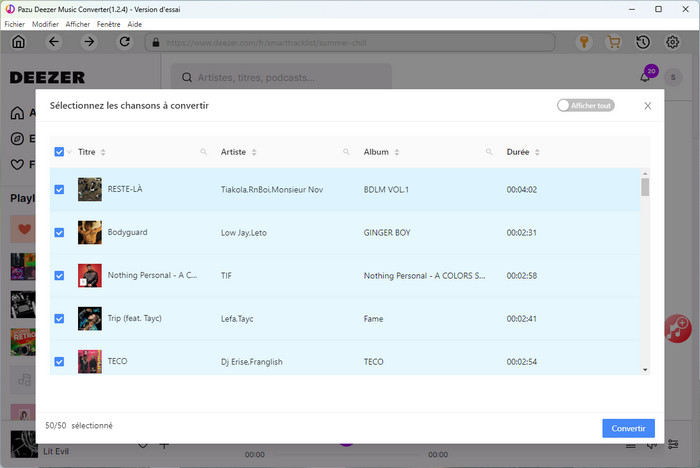Uncheck the Bodyguard song checkbox
The image size is (700, 468).
click(59, 232)
